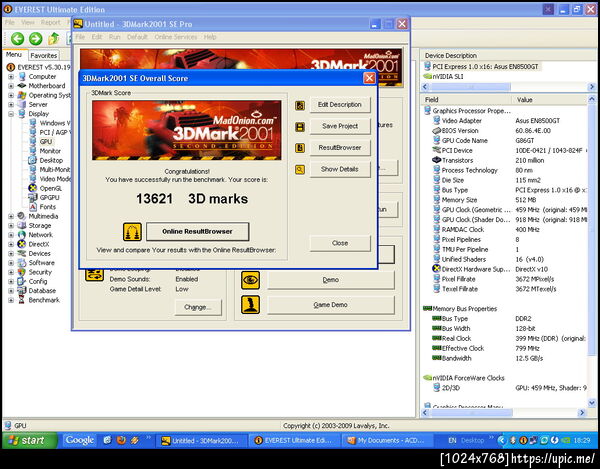Click the OpenGL icon in the tree
Image resolution: width=600 pixels, height=469 pixels.
[33, 188]
